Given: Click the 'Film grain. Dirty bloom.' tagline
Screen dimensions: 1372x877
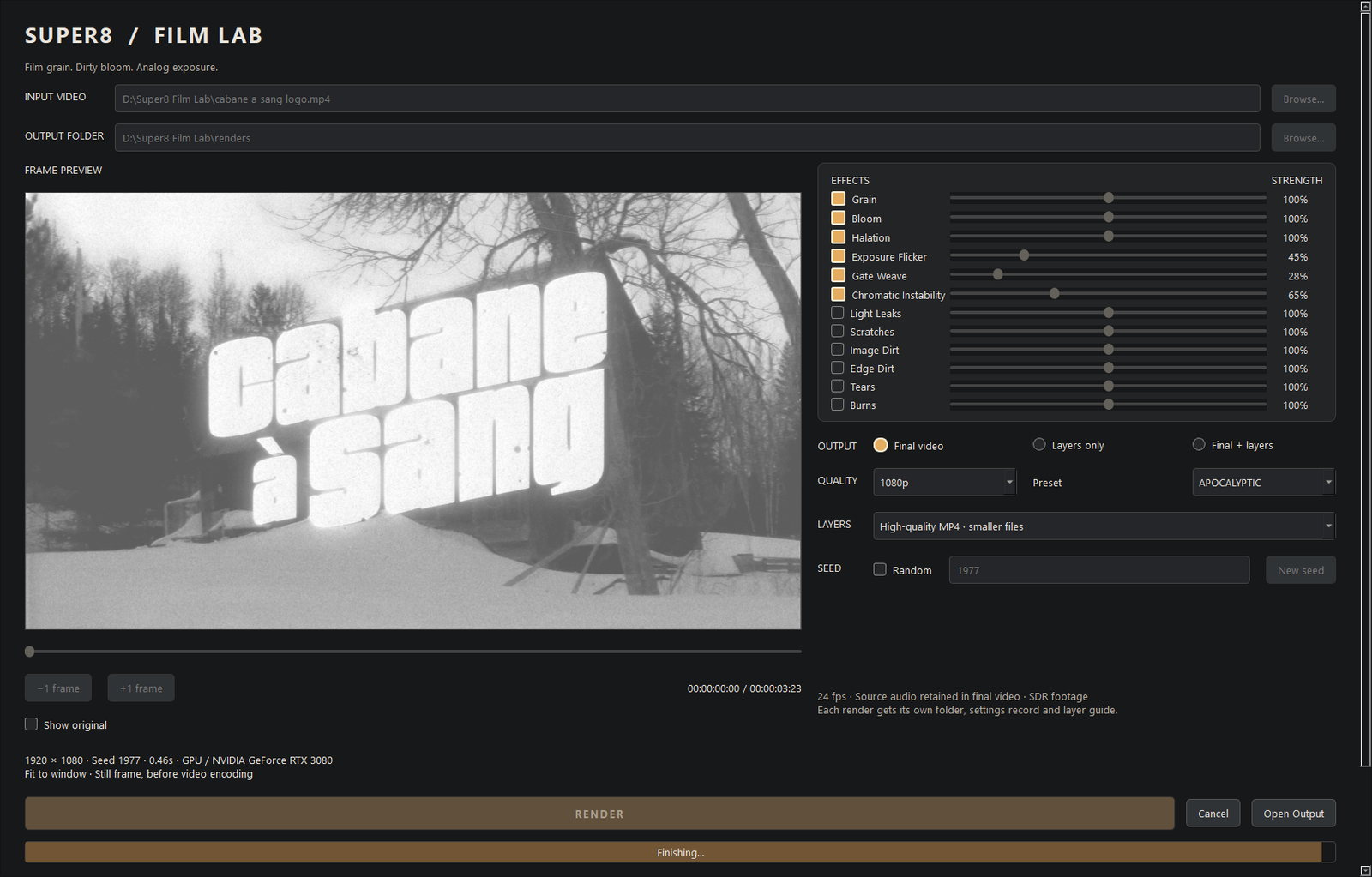Looking at the screenshot, I should click(x=121, y=67).
